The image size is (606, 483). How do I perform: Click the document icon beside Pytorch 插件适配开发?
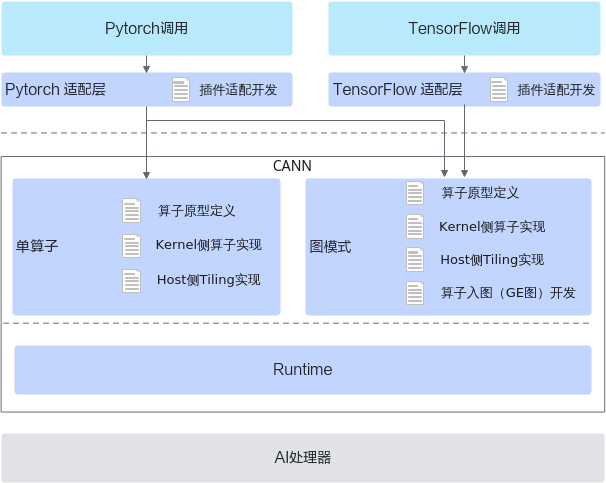pos(181,90)
